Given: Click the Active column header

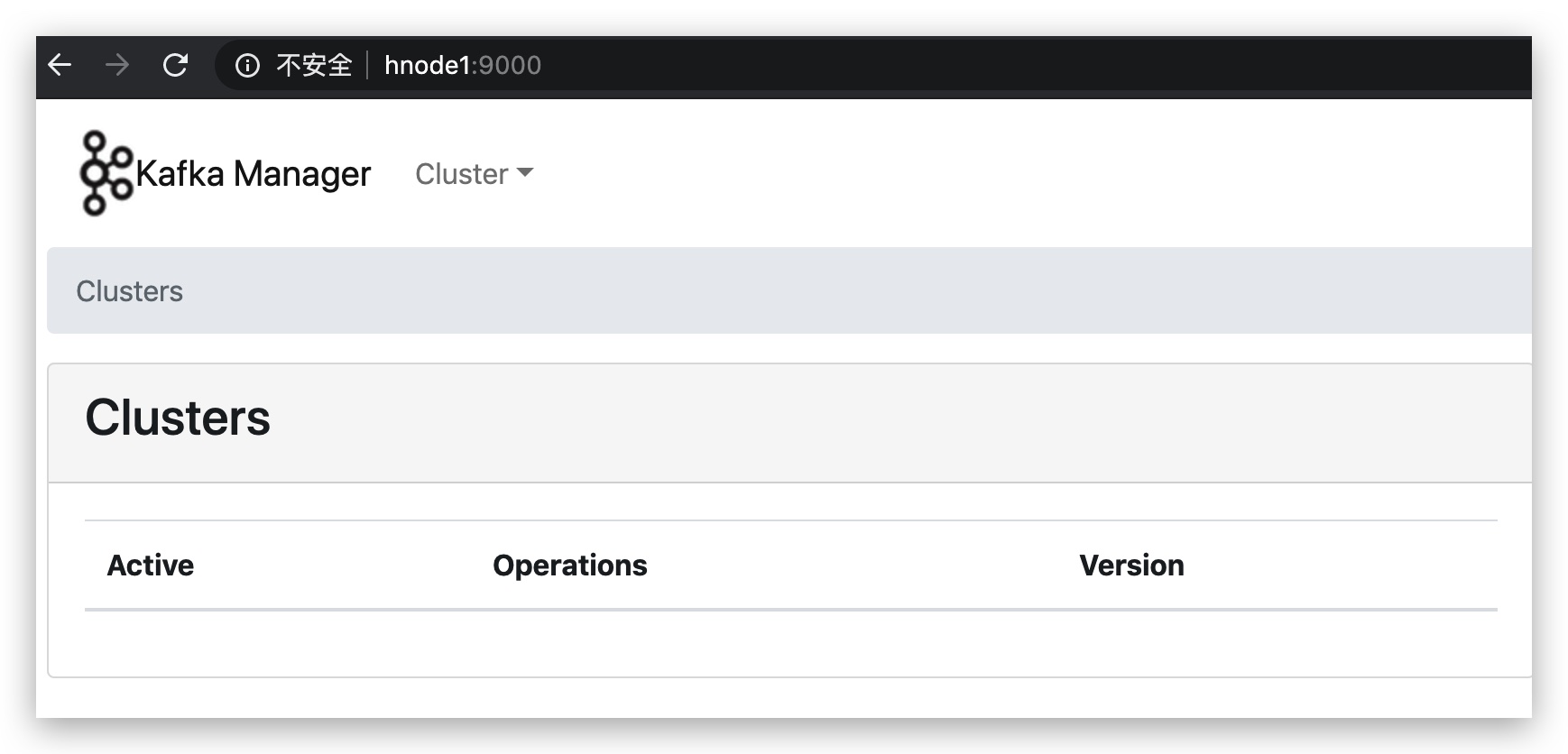Looking at the screenshot, I should pos(151,565).
